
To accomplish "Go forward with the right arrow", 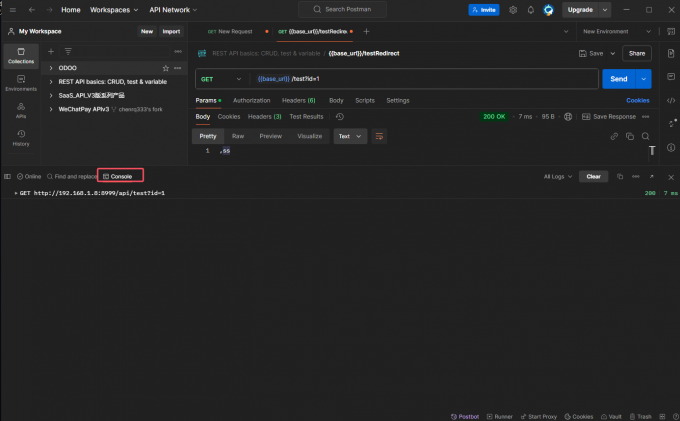I will [49, 10].
